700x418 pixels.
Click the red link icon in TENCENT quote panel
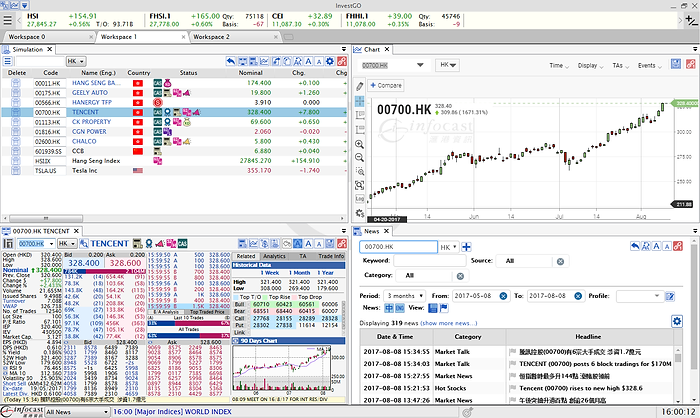pyautogui.click(x=342, y=243)
